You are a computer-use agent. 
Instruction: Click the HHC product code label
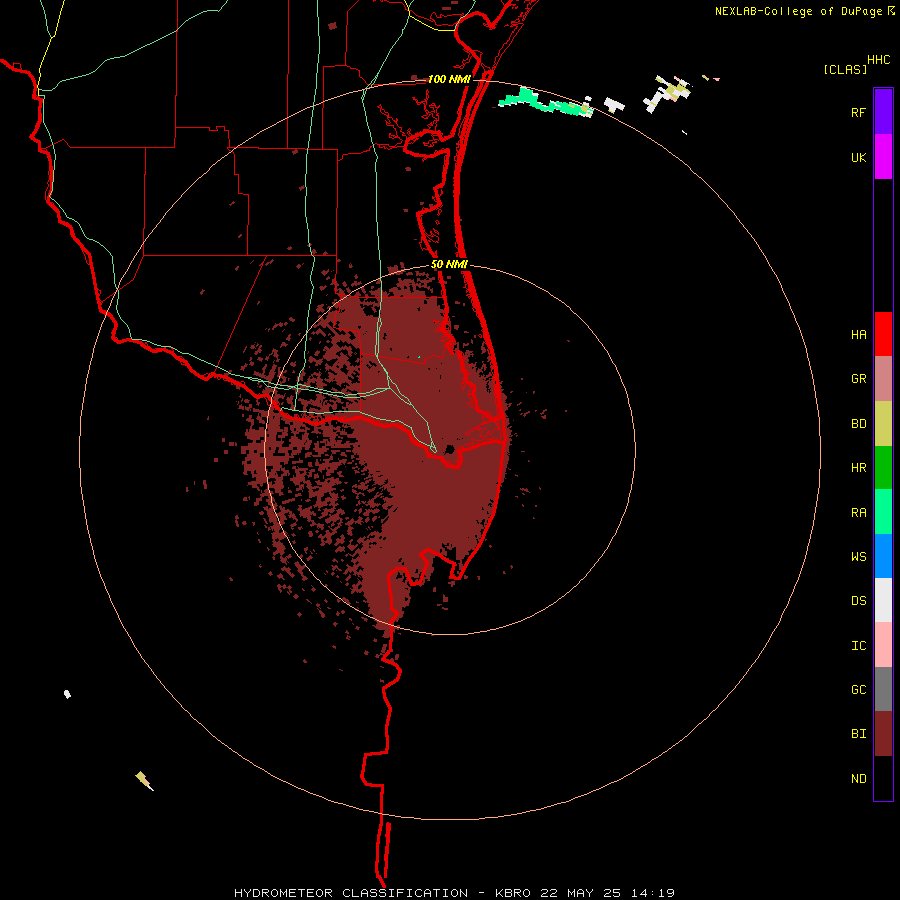(878, 60)
